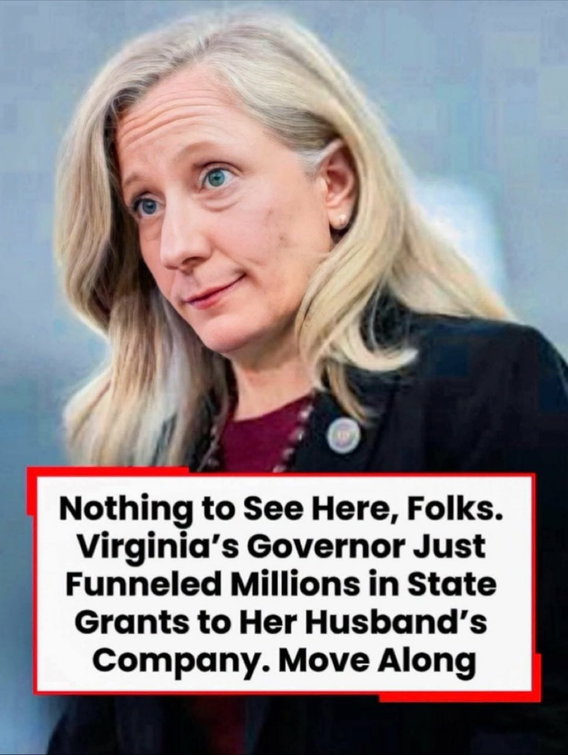Click the line 'Funneled Millions in State'

click(x=281, y=584)
